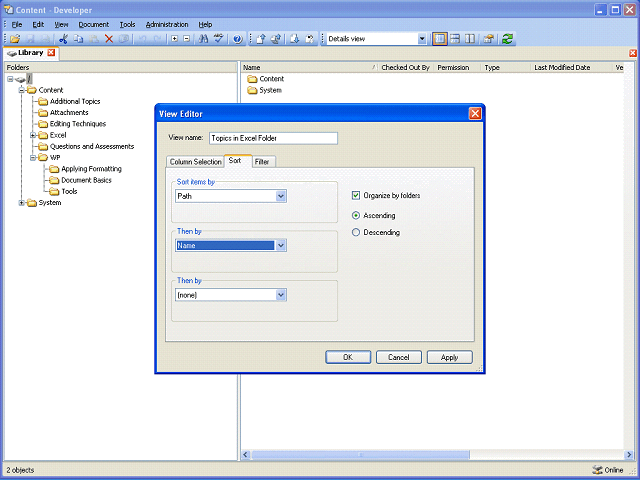Click the View name text field

pyautogui.click(x=273, y=138)
